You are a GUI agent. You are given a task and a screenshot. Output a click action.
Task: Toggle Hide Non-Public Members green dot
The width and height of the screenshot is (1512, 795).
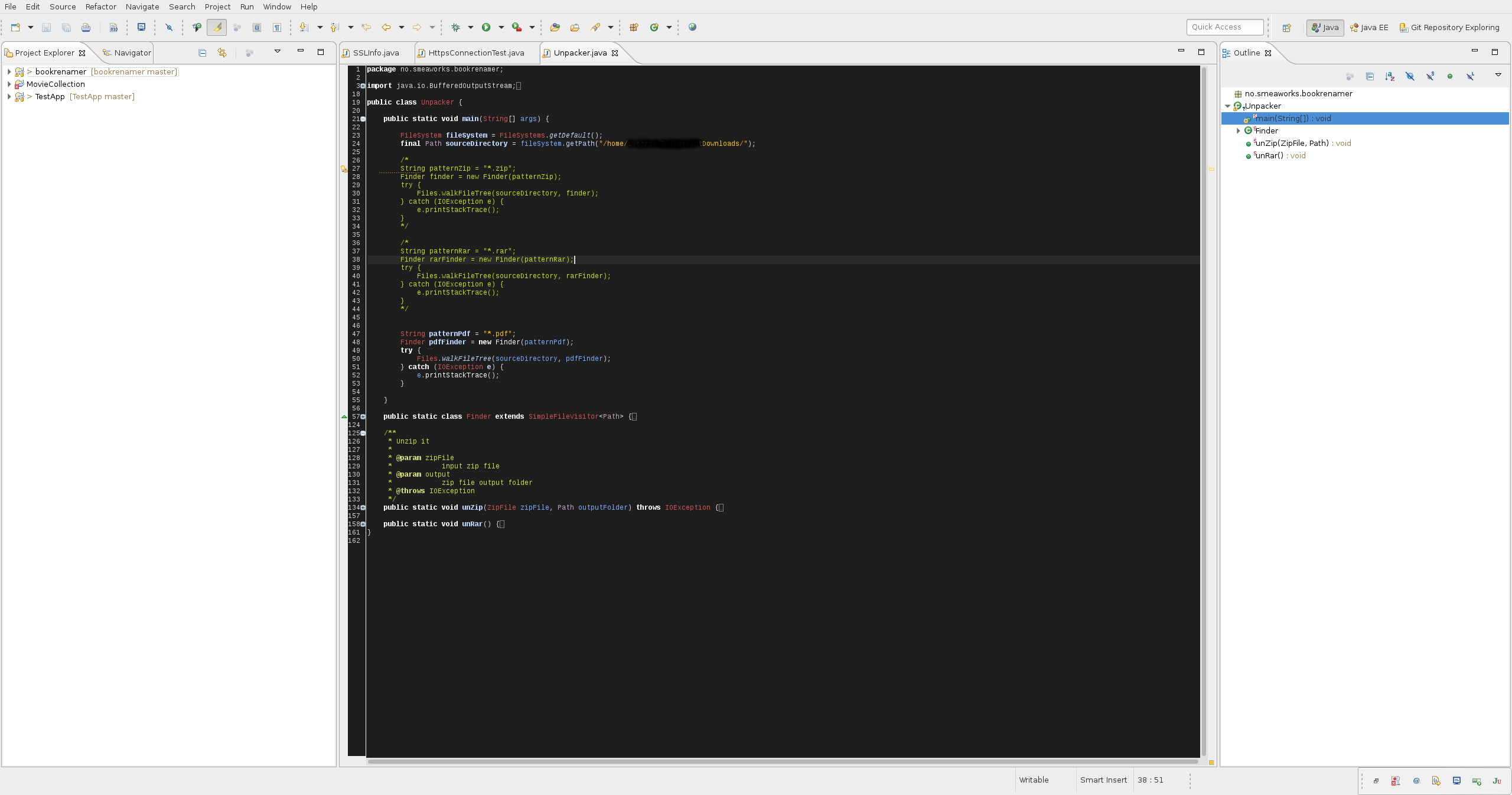(x=1450, y=76)
